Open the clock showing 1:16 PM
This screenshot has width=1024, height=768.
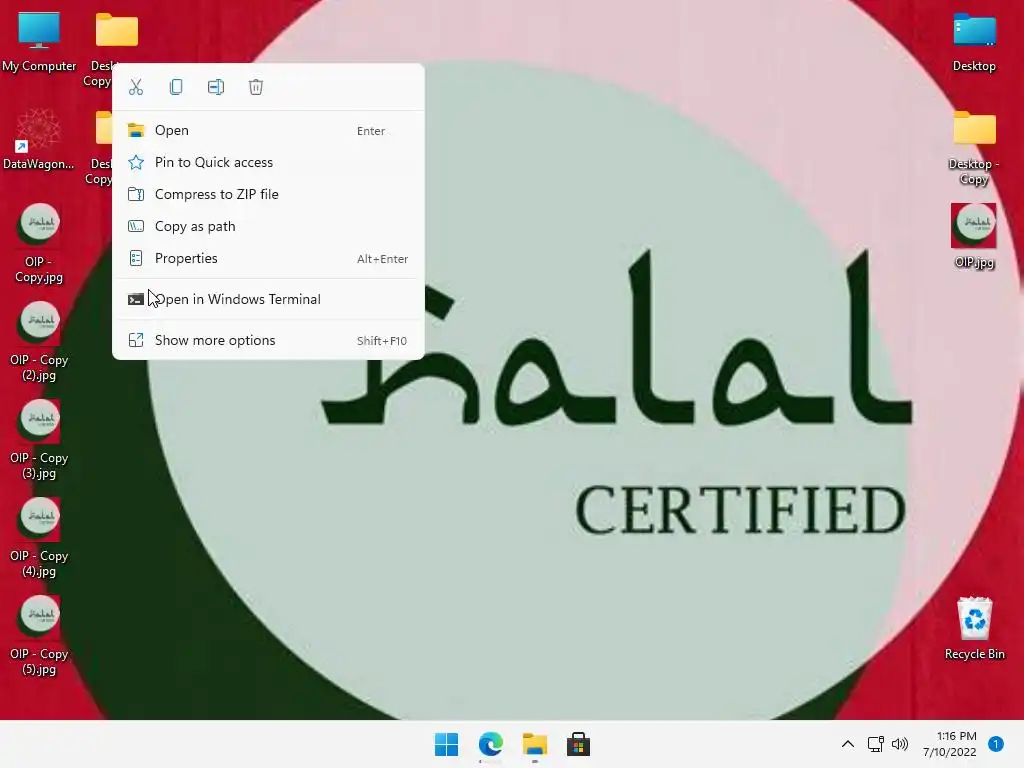pos(950,744)
